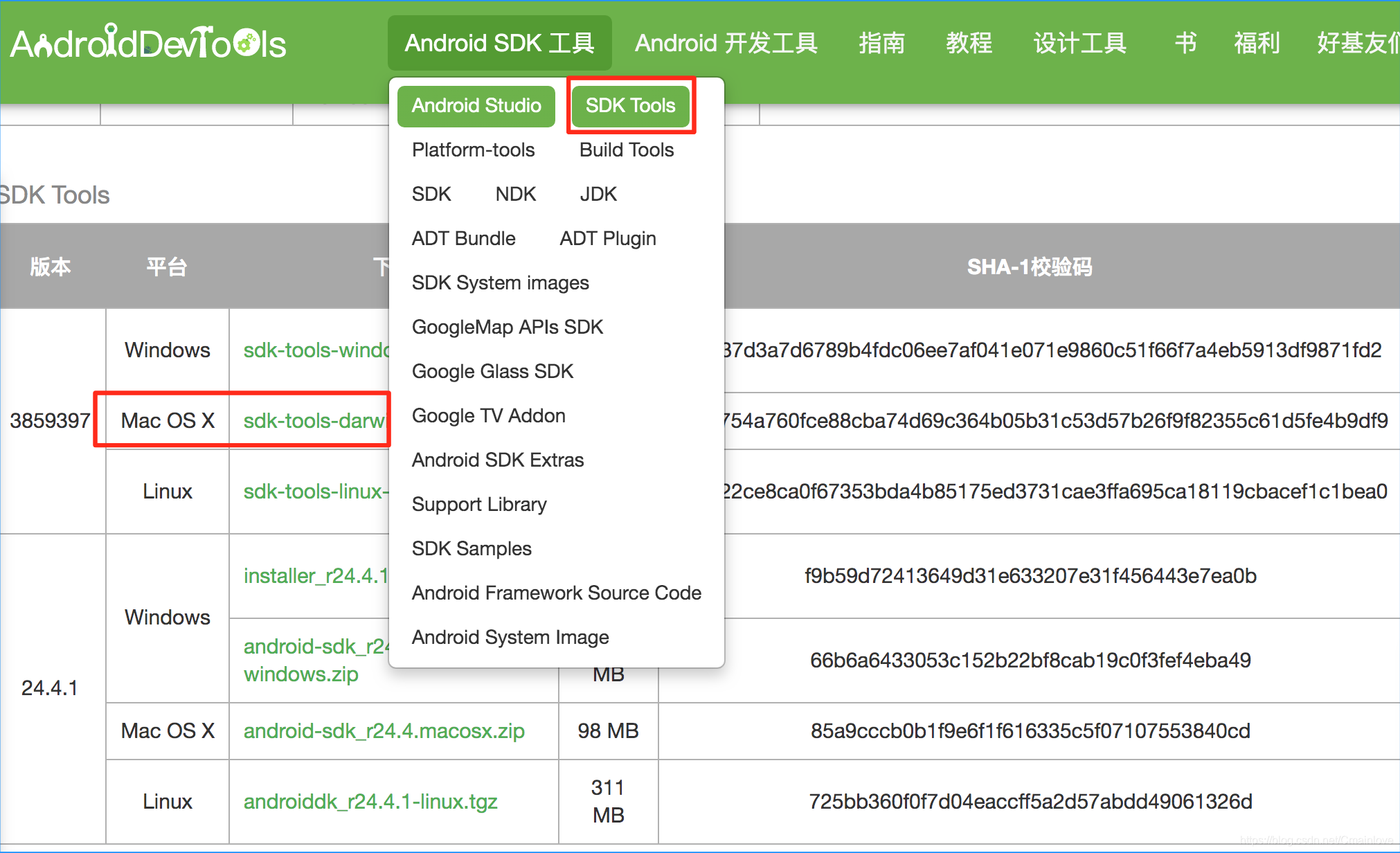This screenshot has width=1400, height=853.
Task: Download sdk-tools-darwin link for Mac
Action: 314,421
